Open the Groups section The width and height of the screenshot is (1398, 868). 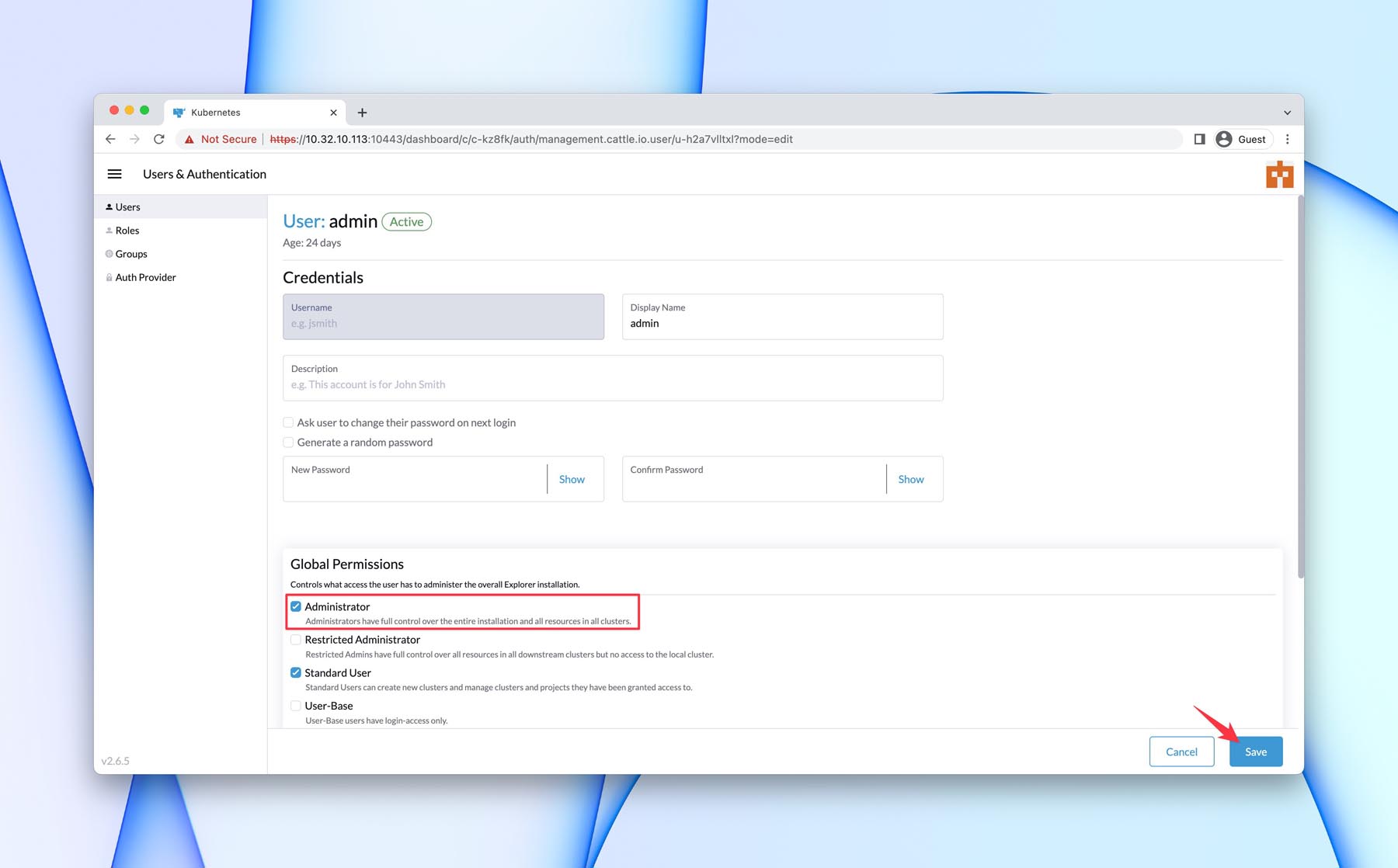point(180,254)
